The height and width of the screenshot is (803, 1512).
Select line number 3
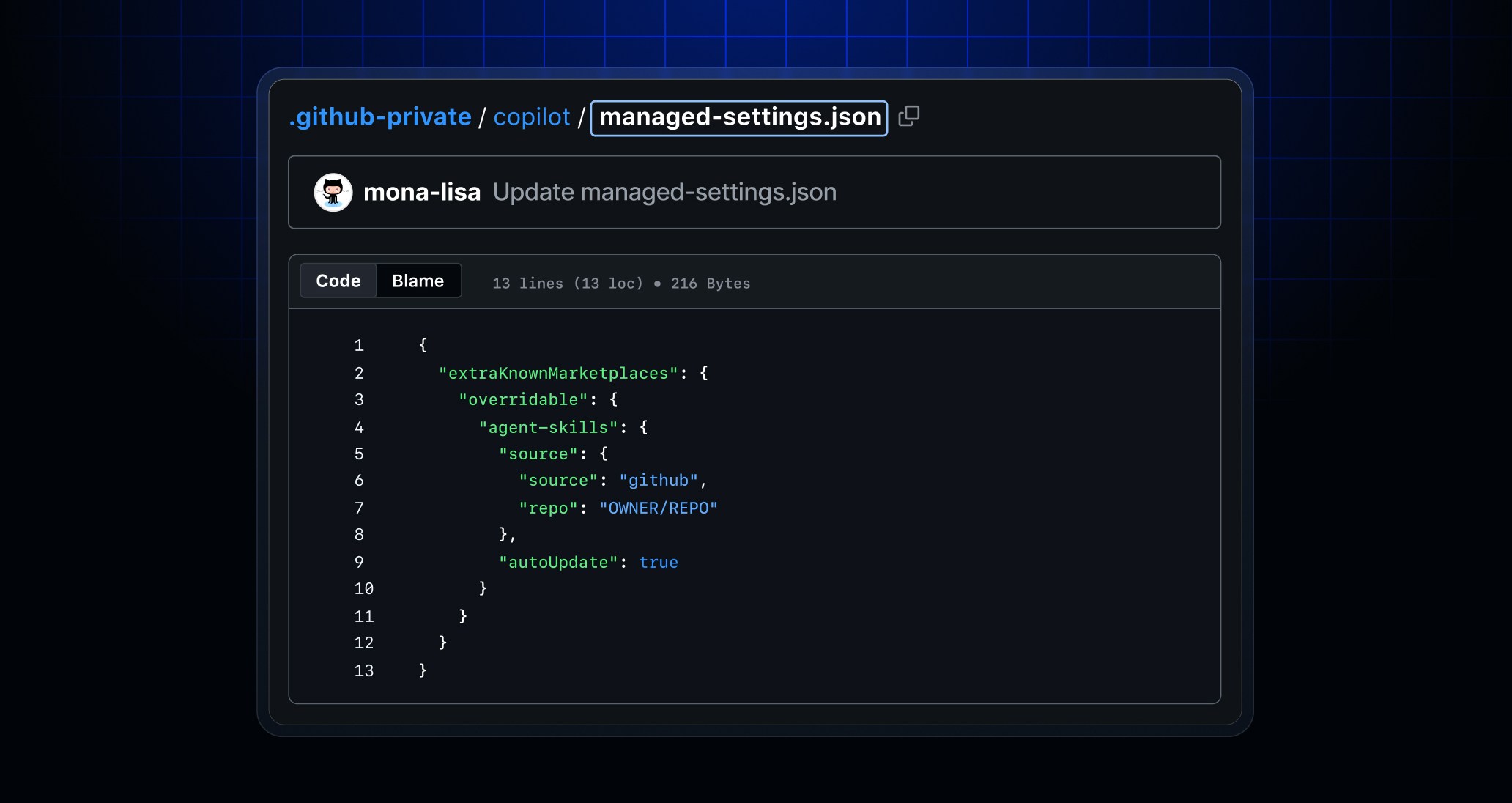coord(359,399)
